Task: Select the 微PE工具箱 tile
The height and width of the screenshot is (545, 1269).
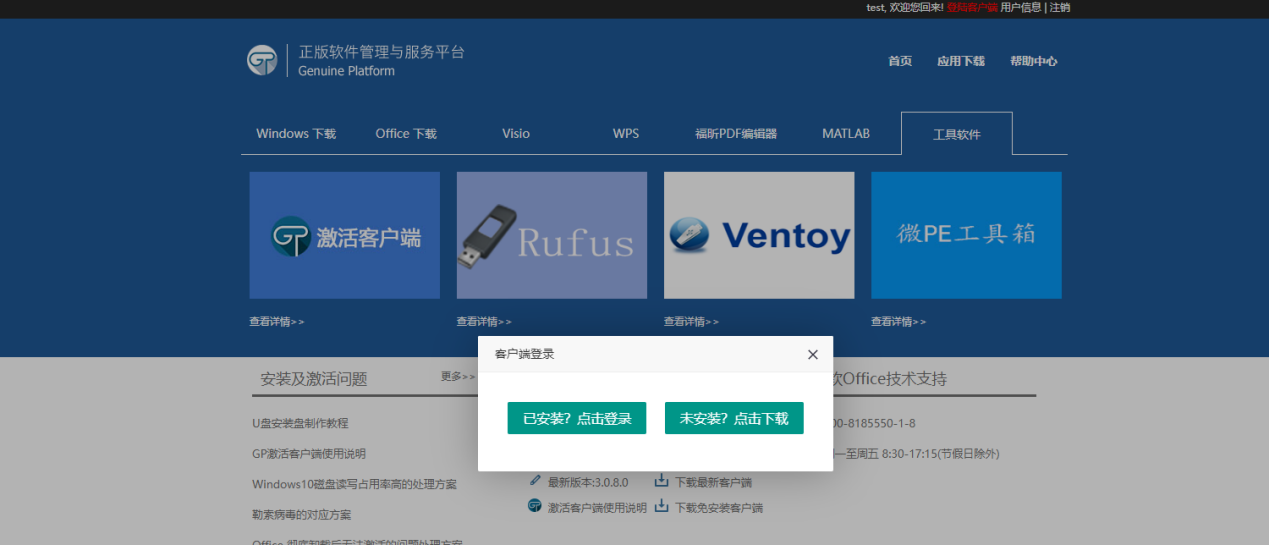Action: (x=966, y=235)
